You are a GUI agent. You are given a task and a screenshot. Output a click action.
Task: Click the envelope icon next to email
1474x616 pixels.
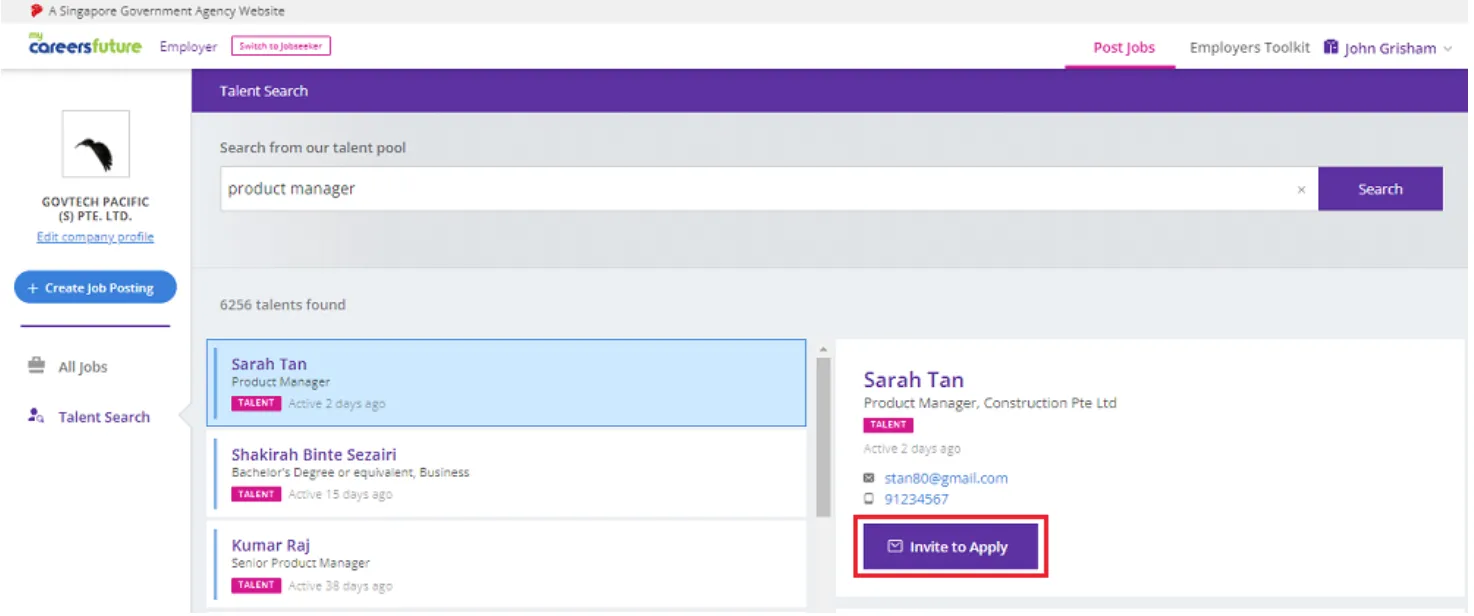[x=869, y=478]
